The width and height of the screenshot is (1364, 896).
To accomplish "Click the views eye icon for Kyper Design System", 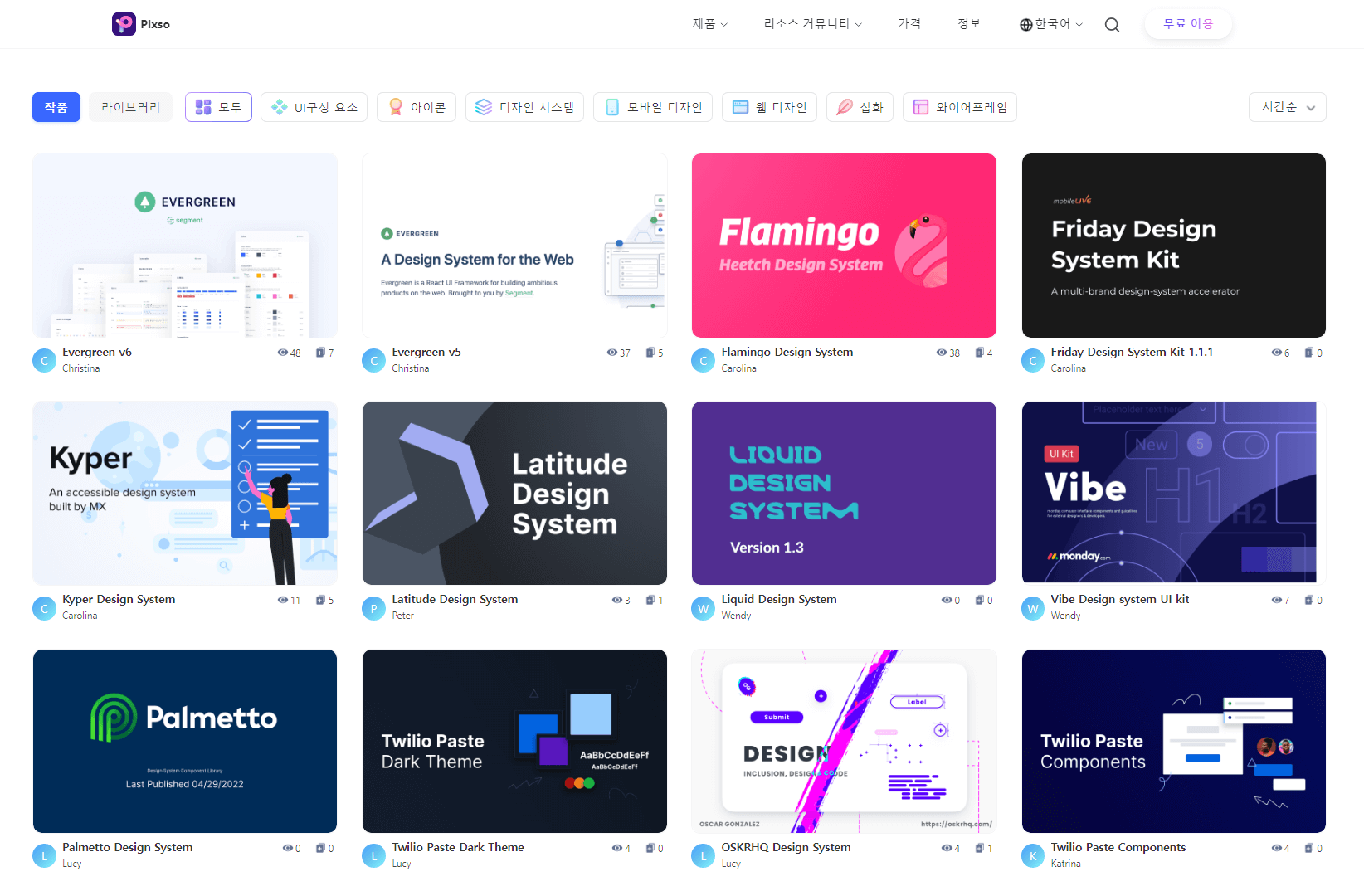I will [x=282, y=600].
